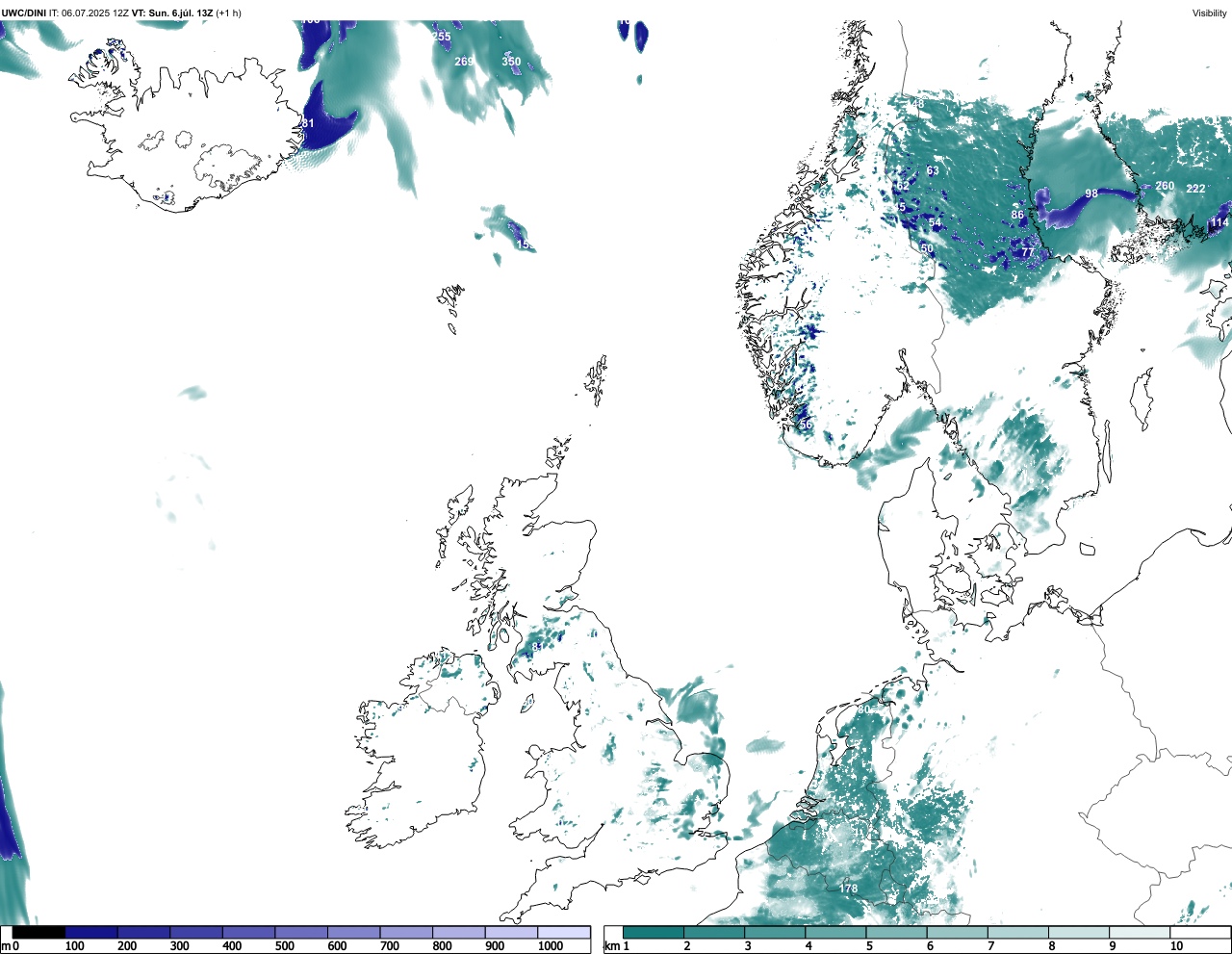Click the lightest 9–10 km legend swatch
Image resolution: width=1232 pixels, height=954 pixels.
tap(1141, 932)
